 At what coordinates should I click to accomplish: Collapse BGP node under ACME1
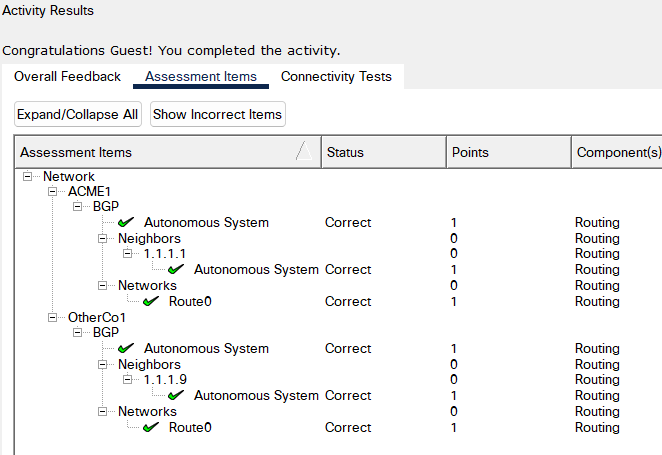(77, 207)
